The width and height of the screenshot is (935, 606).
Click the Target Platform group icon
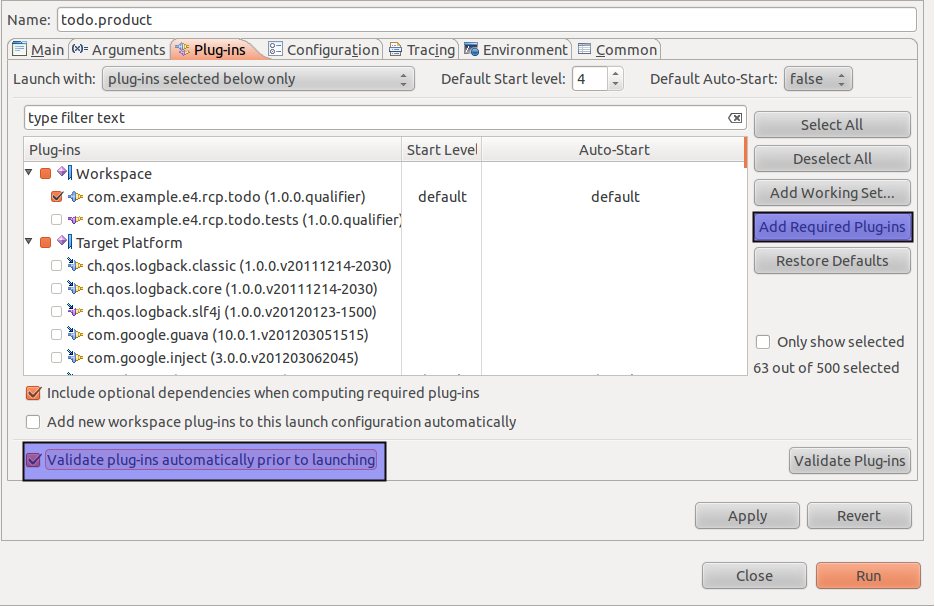(x=64, y=243)
